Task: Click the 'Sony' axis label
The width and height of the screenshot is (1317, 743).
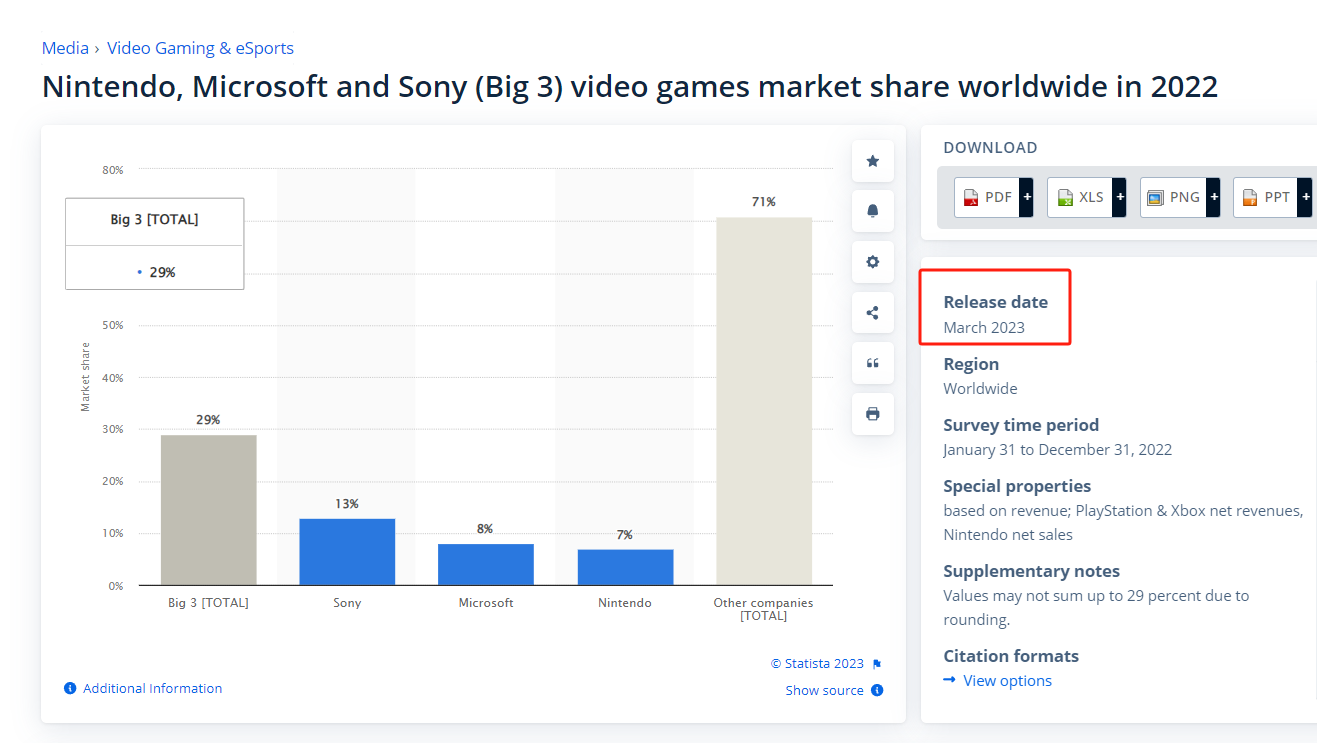Action: 347,603
